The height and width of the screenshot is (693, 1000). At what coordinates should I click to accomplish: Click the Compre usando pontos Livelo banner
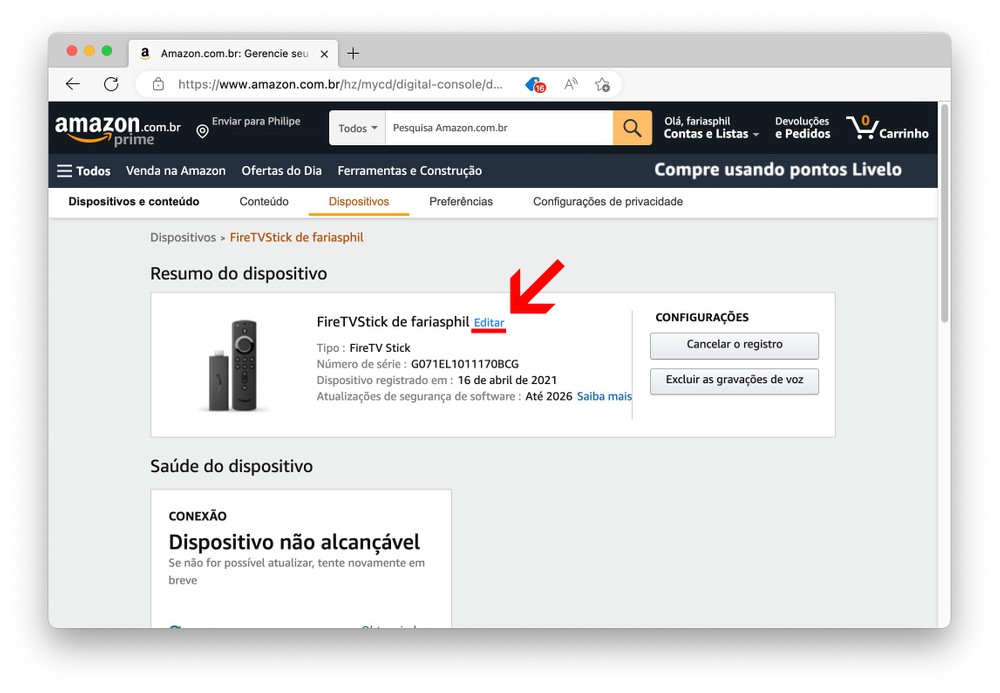777,170
